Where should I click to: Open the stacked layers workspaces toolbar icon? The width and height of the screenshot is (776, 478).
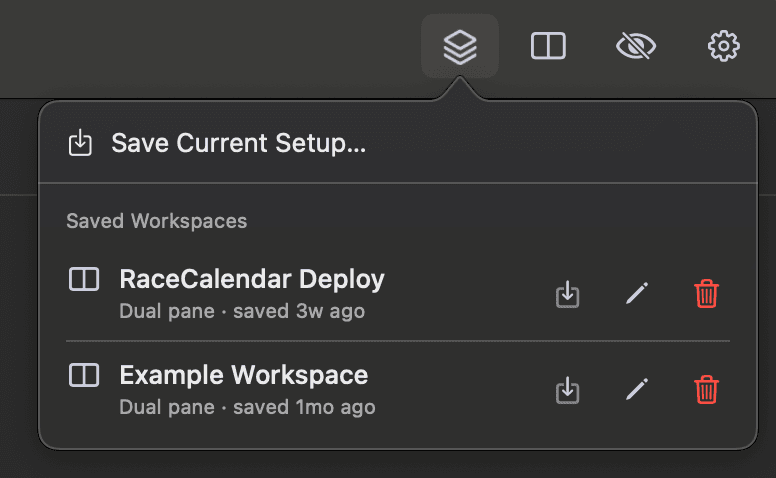pyautogui.click(x=460, y=47)
